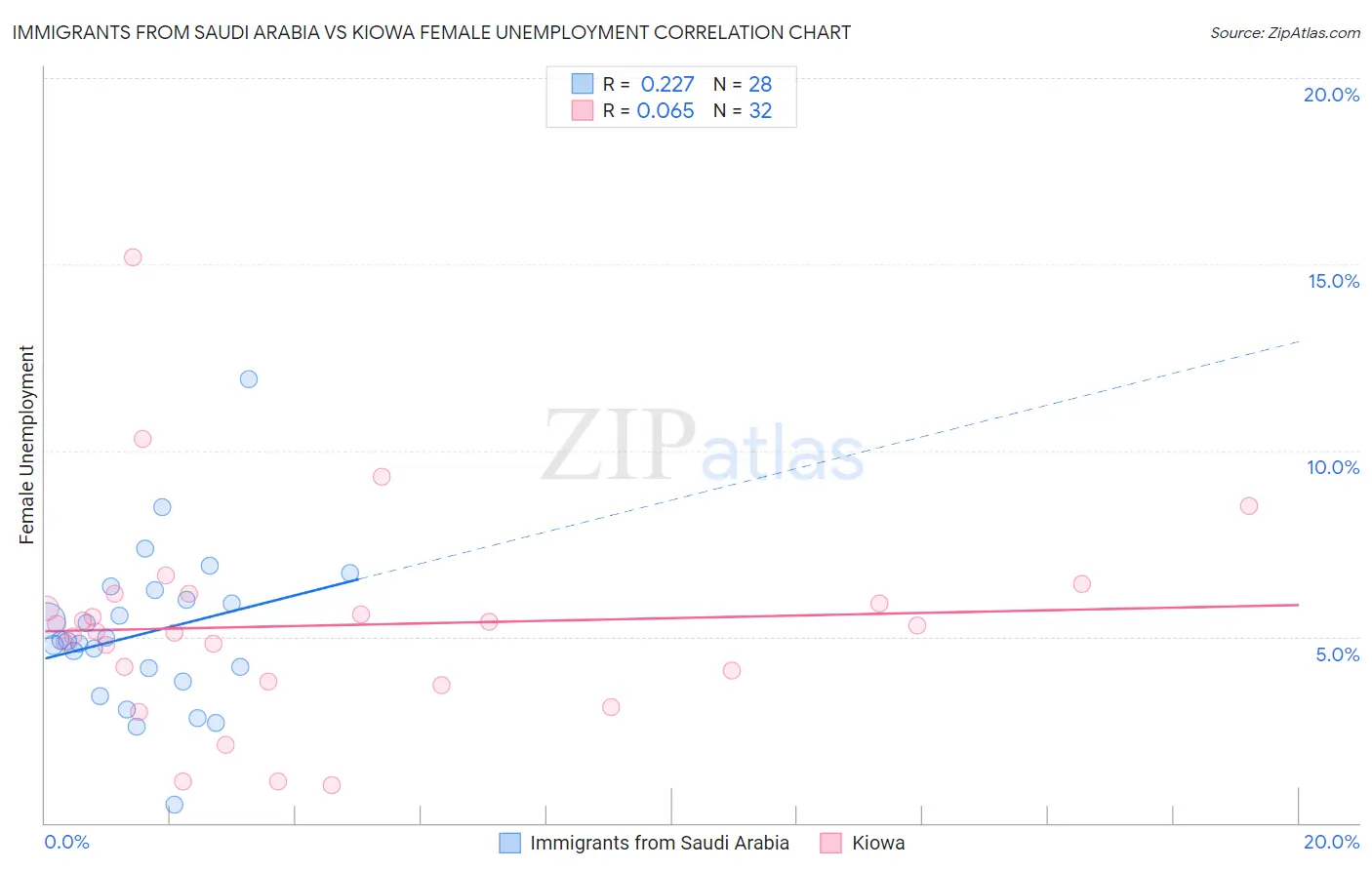Click the blue swatch beside R = 0.227
The height and width of the screenshot is (870, 1372).
coord(583,84)
